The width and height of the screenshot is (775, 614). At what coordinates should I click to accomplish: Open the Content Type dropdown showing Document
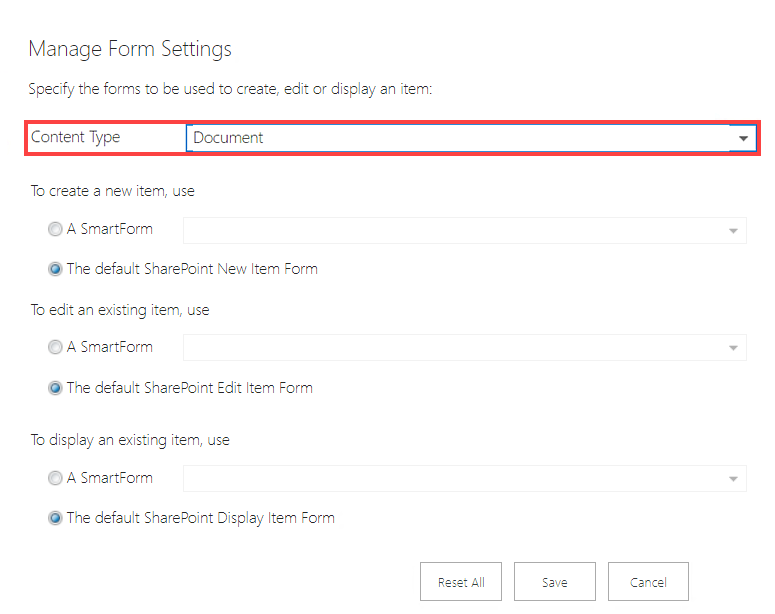(x=471, y=137)
